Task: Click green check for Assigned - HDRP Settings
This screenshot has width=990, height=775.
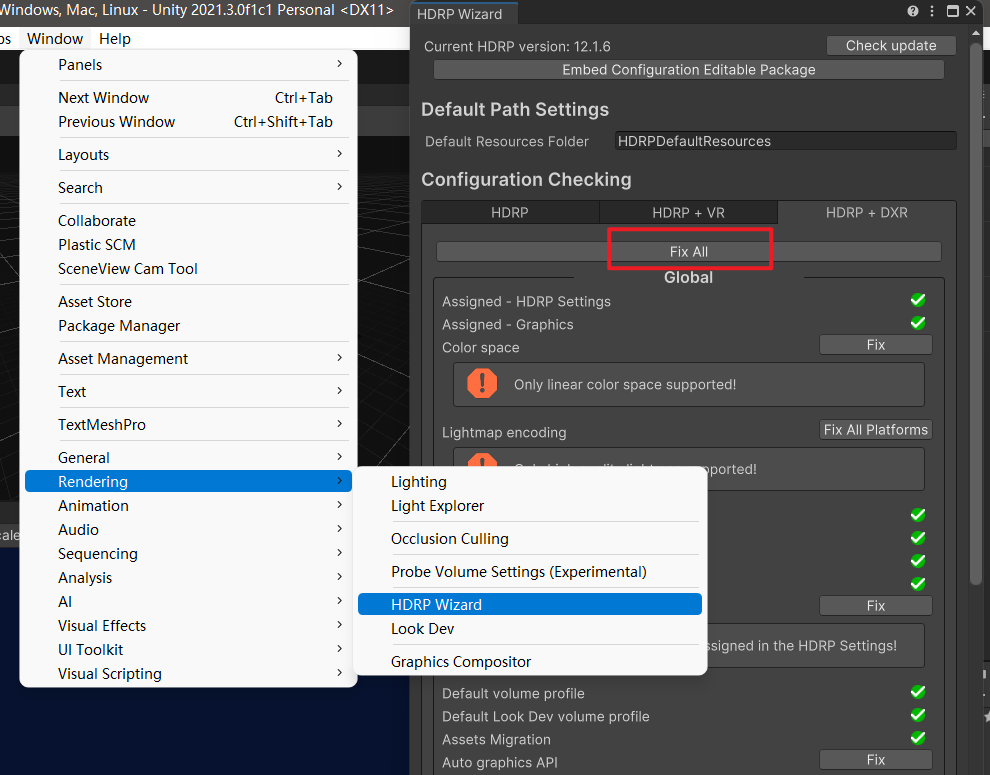Action: pyautogui.click(x=917, y=300)
